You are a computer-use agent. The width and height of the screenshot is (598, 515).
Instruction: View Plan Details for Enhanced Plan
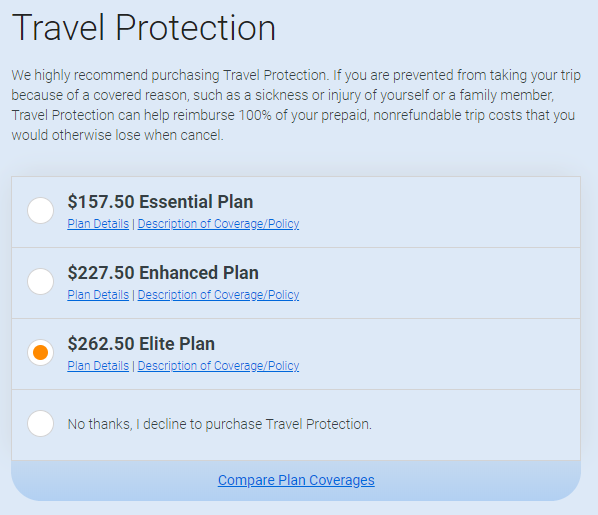coord(98,295)
